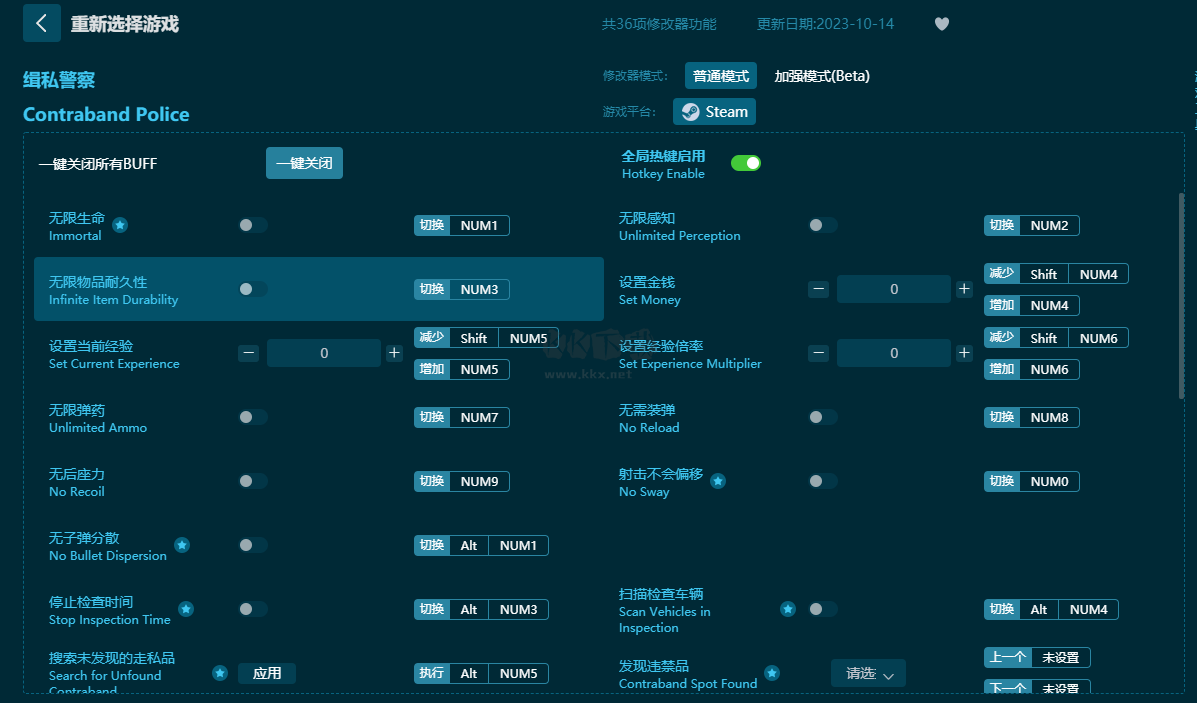Click Unlimited Ammo hotkey NUM7 binding

coord(462,418)
